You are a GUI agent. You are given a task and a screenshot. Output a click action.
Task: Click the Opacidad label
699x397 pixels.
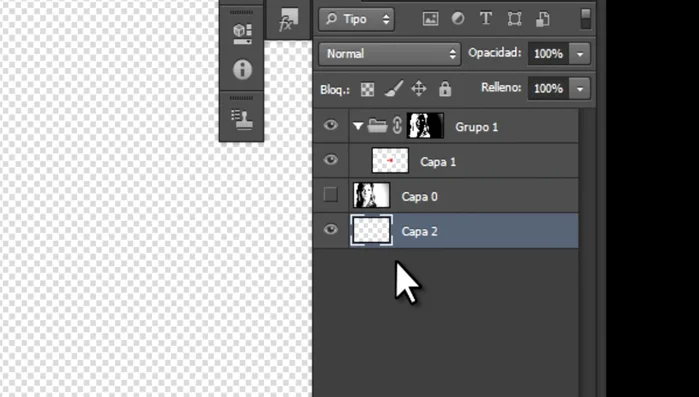click(494, 53)
